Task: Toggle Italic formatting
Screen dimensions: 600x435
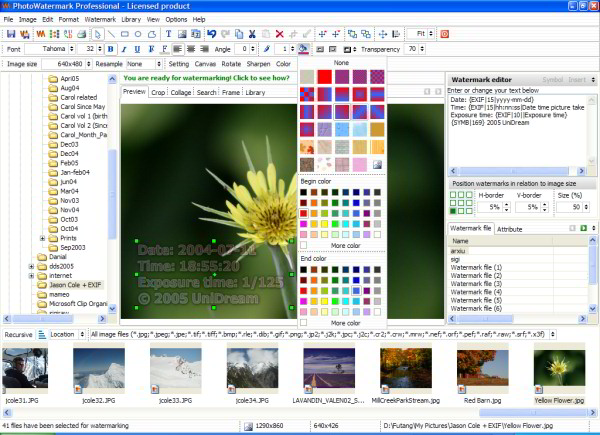Action: pos(124,49)
